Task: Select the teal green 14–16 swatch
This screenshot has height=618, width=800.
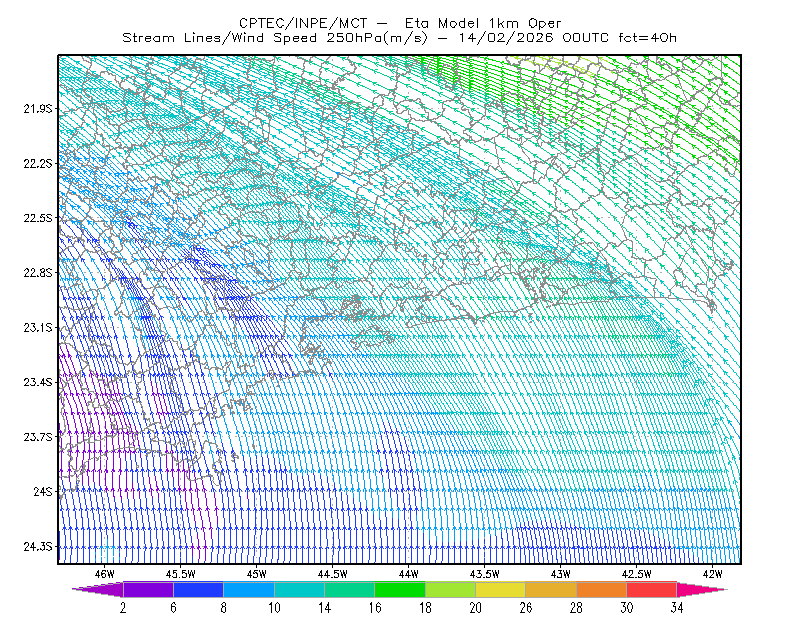Action: 349,589
